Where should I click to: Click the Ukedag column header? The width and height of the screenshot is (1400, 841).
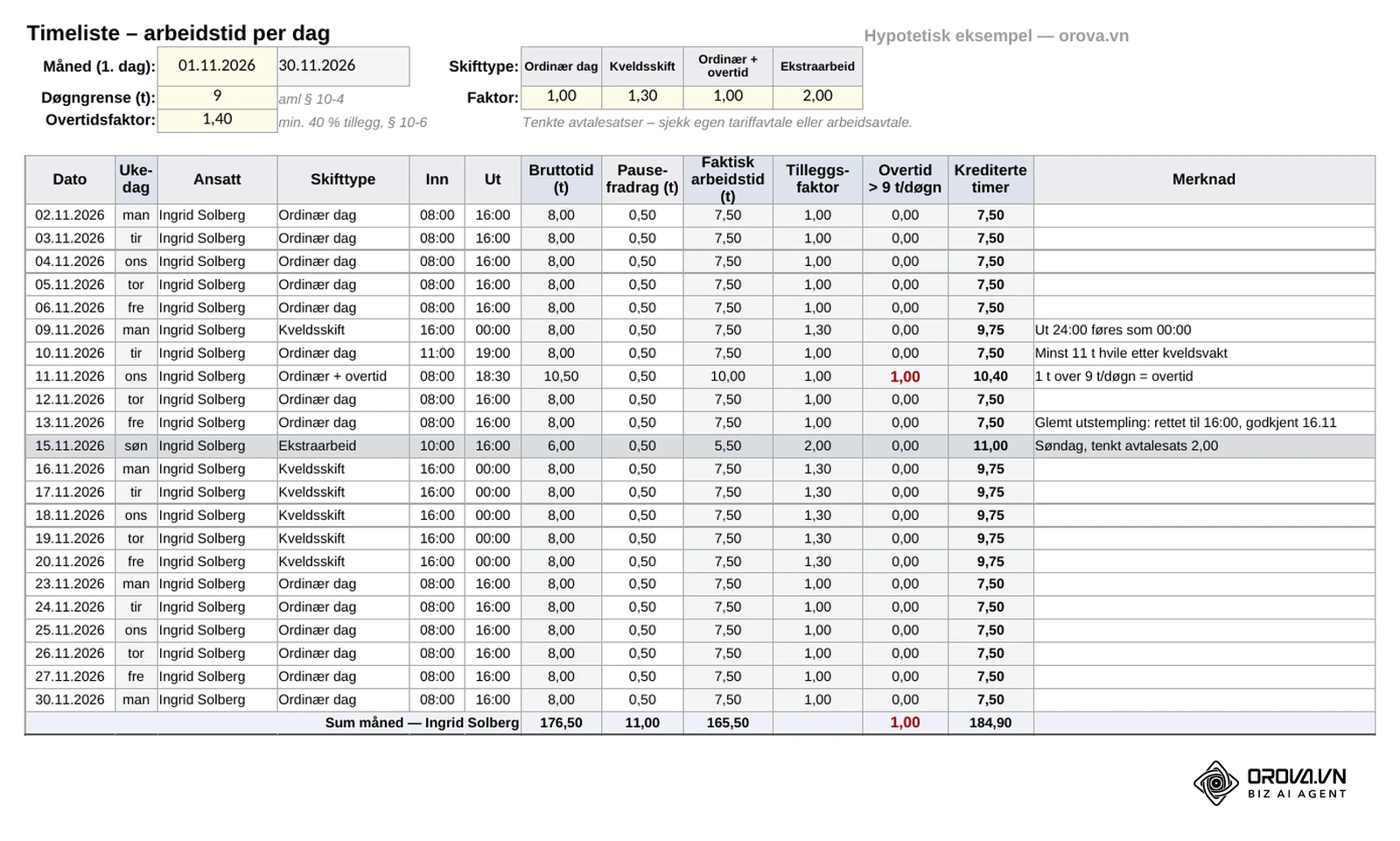coord(136,179)
